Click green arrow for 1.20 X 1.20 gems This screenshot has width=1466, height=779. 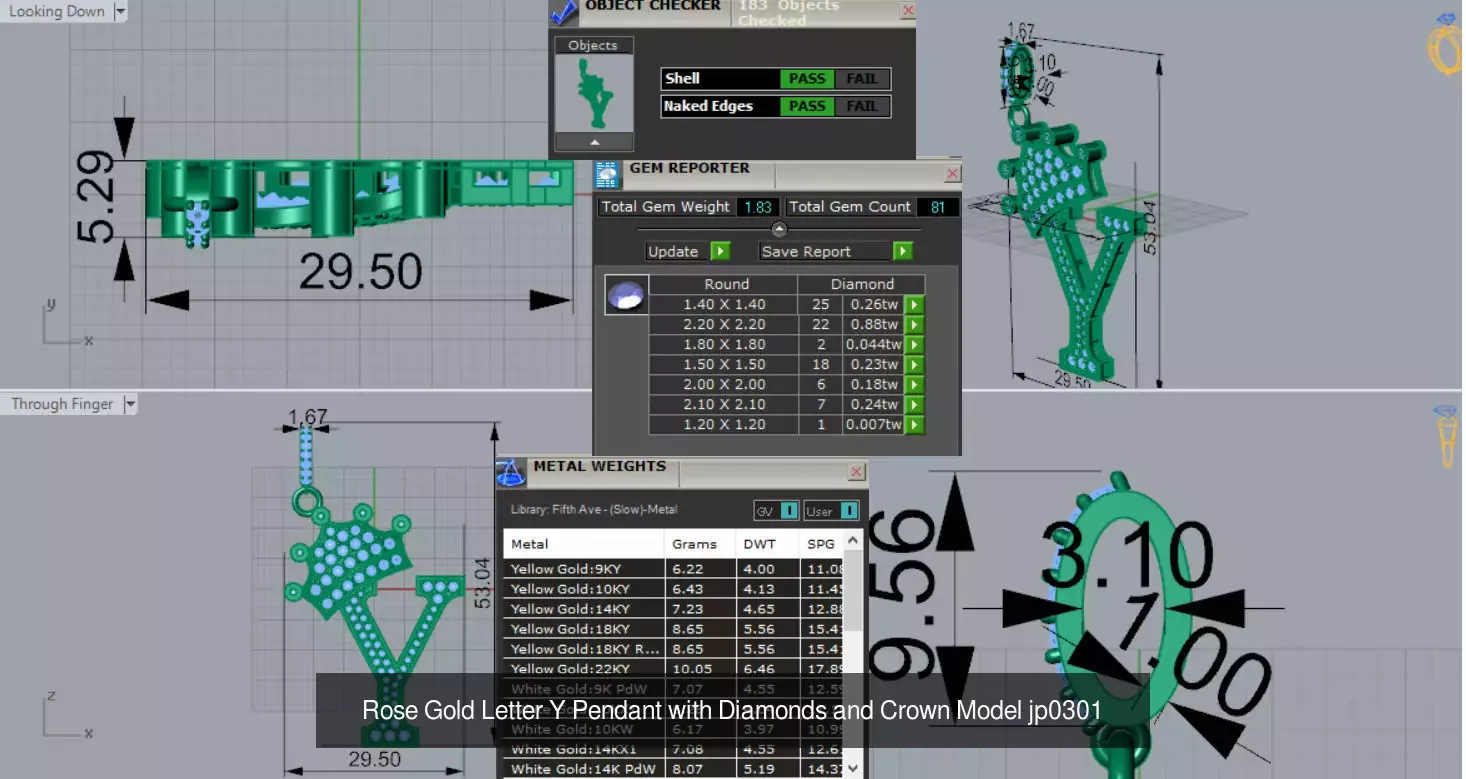(x=914, y=424)
